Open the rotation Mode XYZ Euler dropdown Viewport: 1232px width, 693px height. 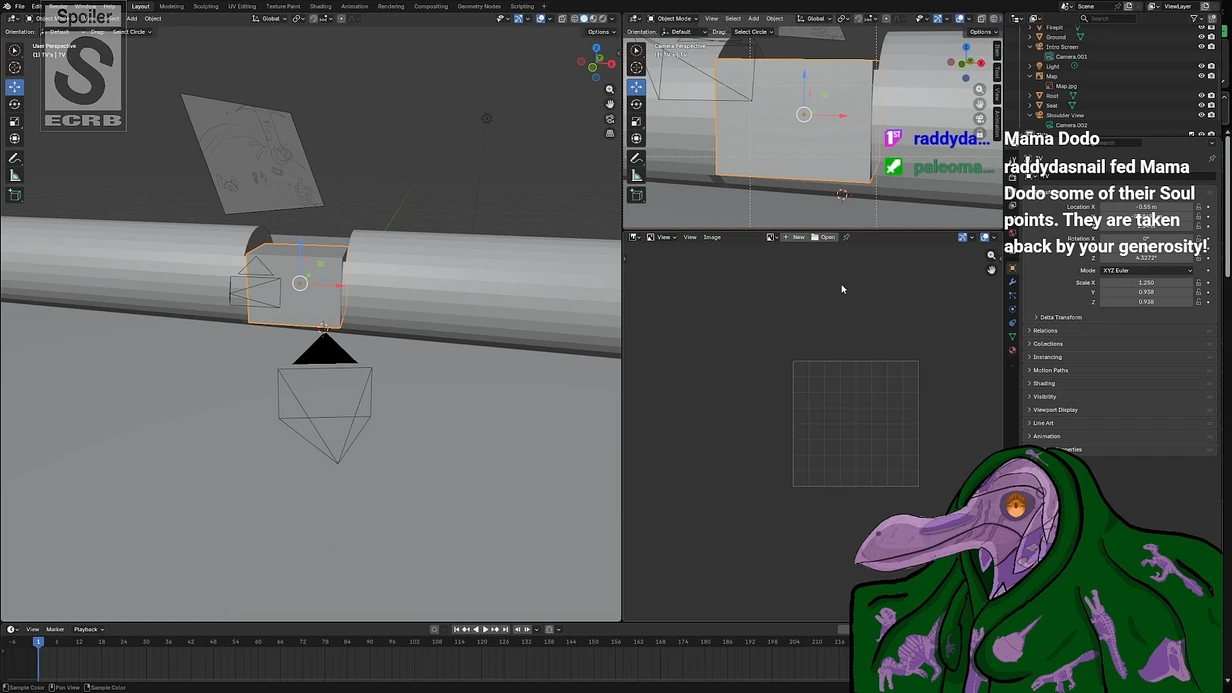1147,270
